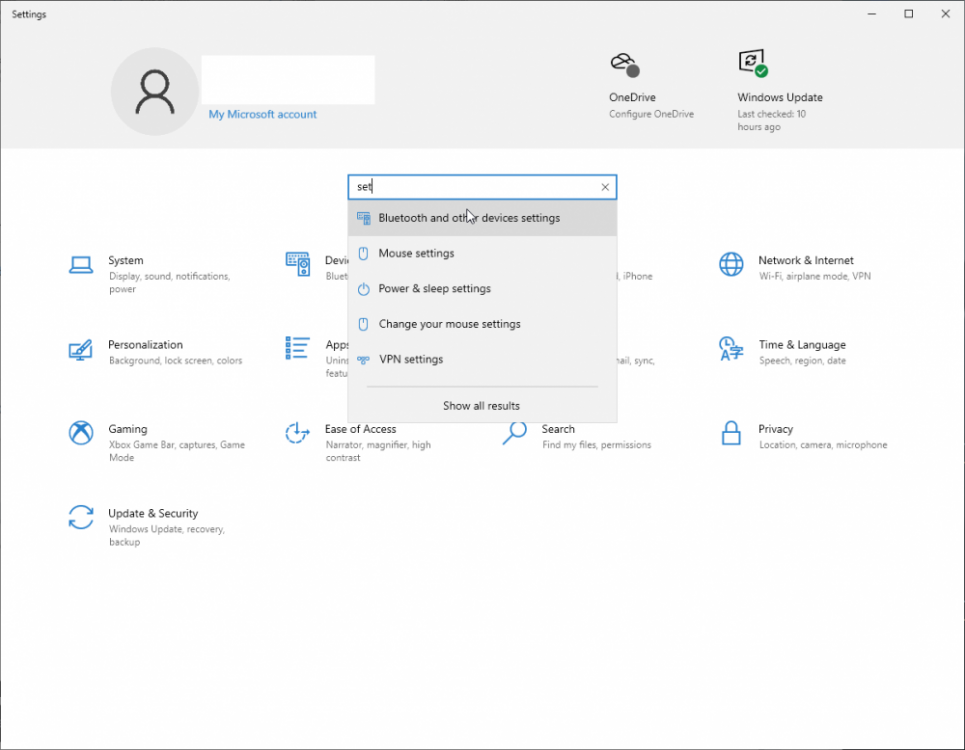Open the Personalization category label
965x750 pixels.
click(145, 345)
